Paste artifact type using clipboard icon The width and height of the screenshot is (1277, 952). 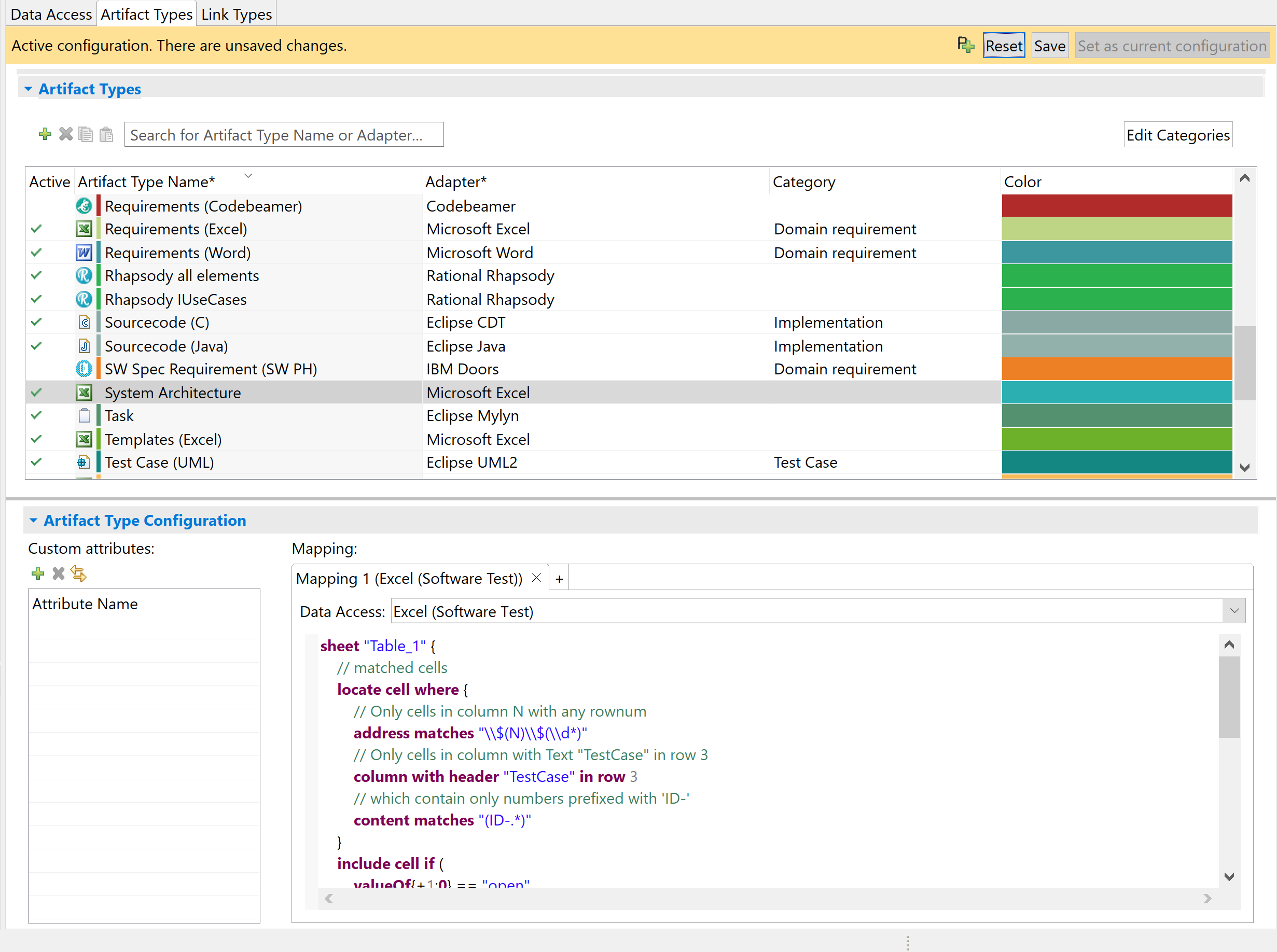(x=106, y=134)
